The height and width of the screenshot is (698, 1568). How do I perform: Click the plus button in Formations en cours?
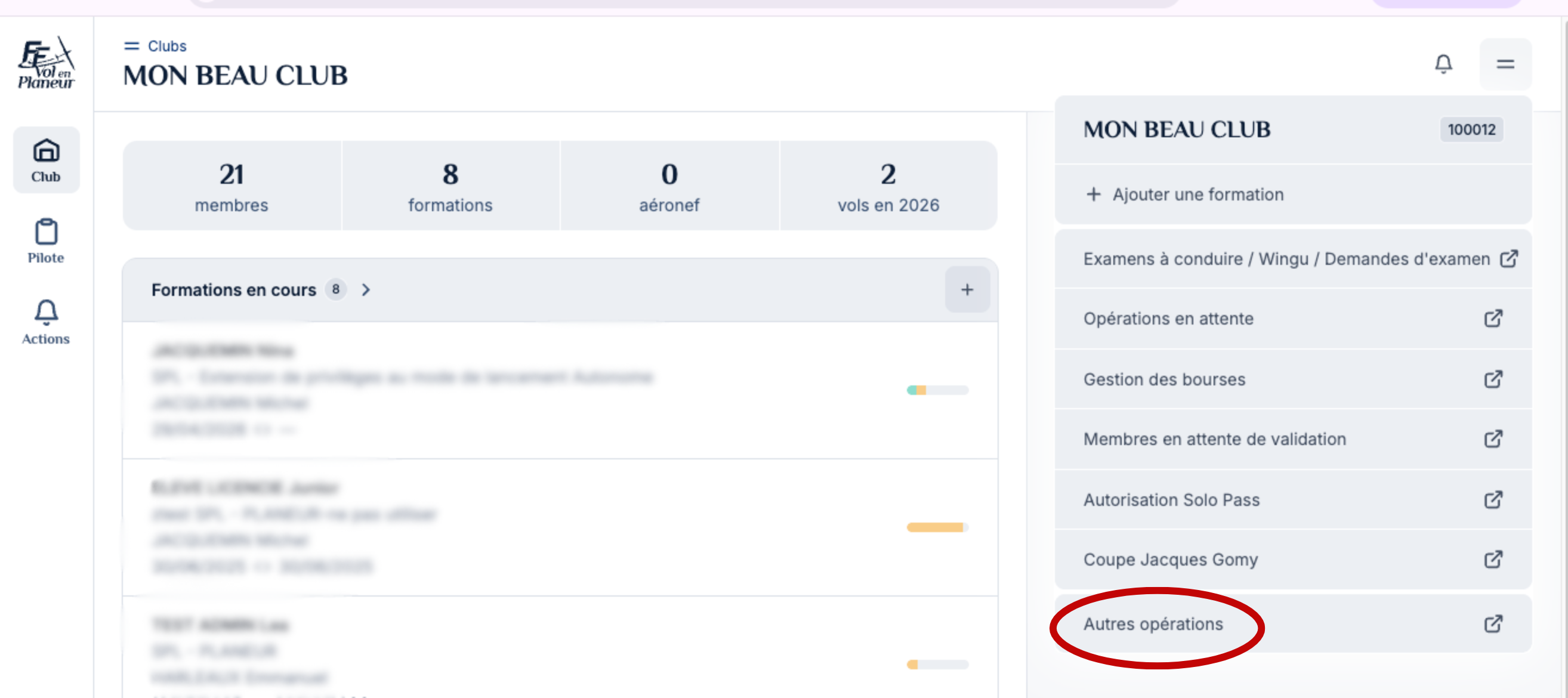(967, 290)
